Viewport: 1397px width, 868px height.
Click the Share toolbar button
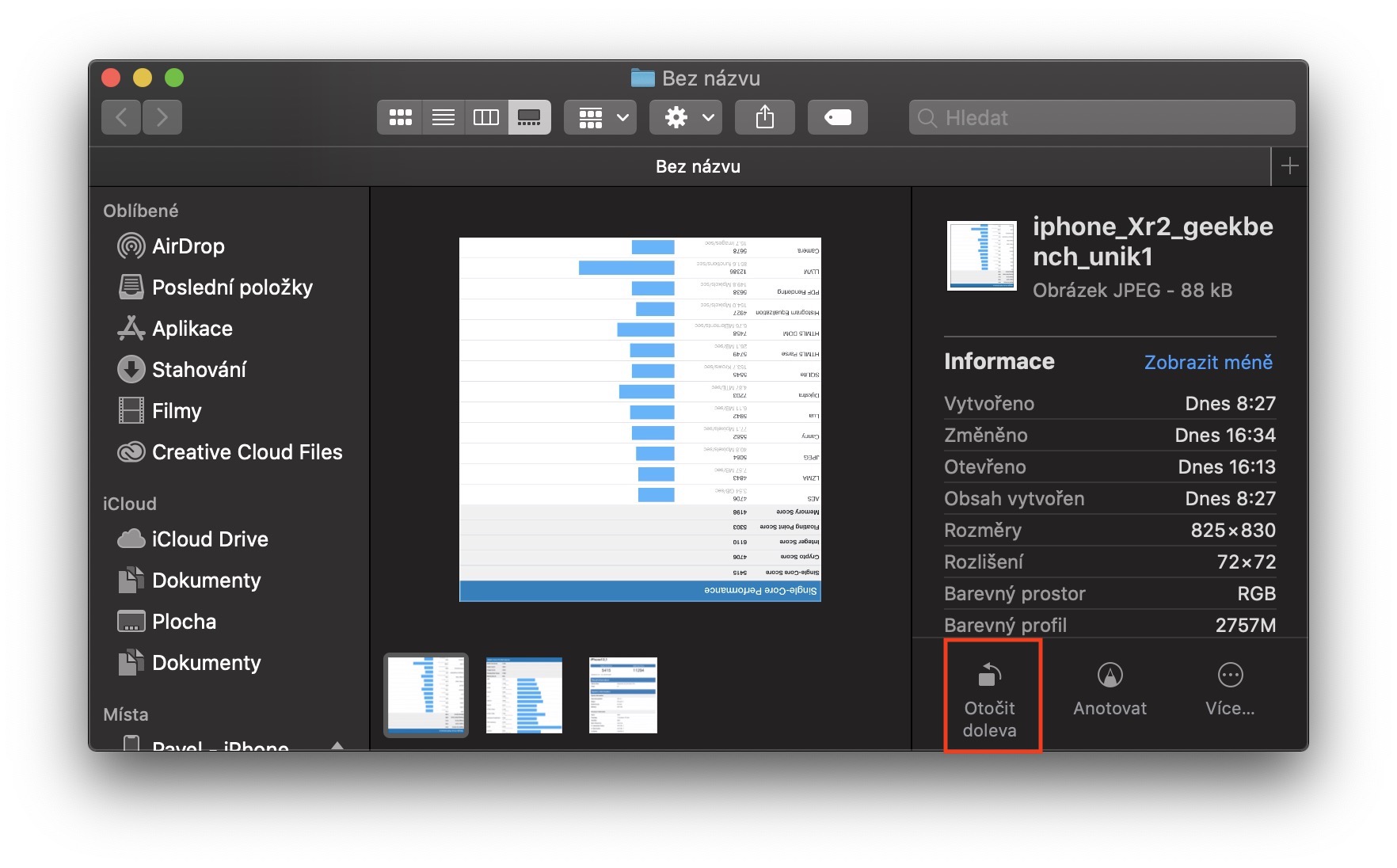(764, 117)
